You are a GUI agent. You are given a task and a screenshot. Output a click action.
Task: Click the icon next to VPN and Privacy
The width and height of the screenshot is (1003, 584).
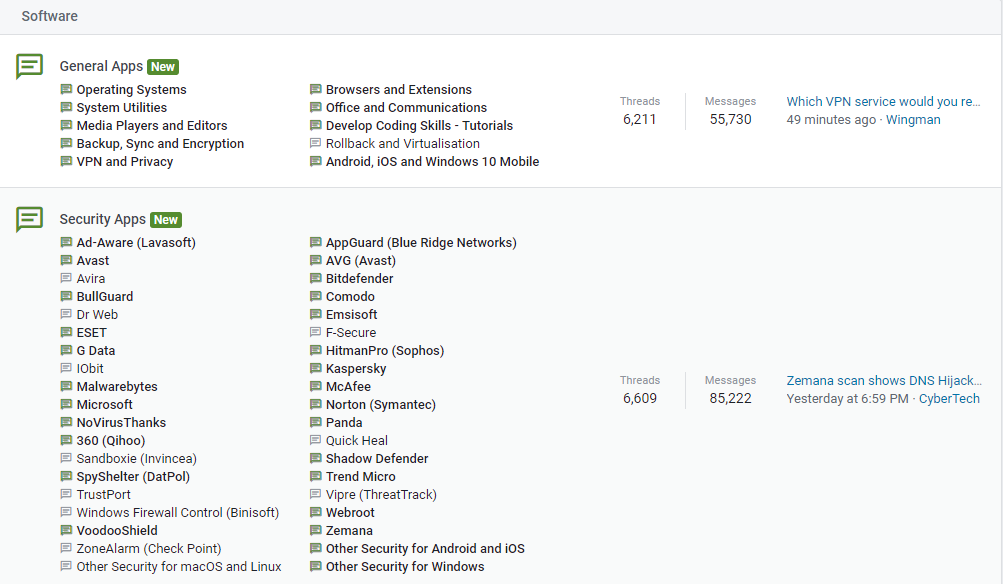[67, 162]
